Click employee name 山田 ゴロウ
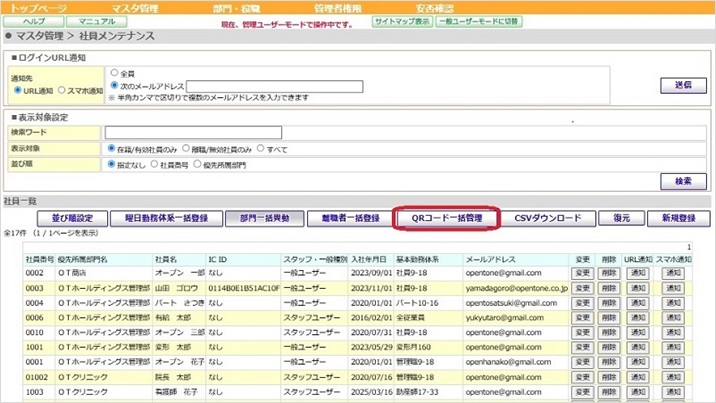The height and width of the screenshot is (403, 716). (176, 288)
